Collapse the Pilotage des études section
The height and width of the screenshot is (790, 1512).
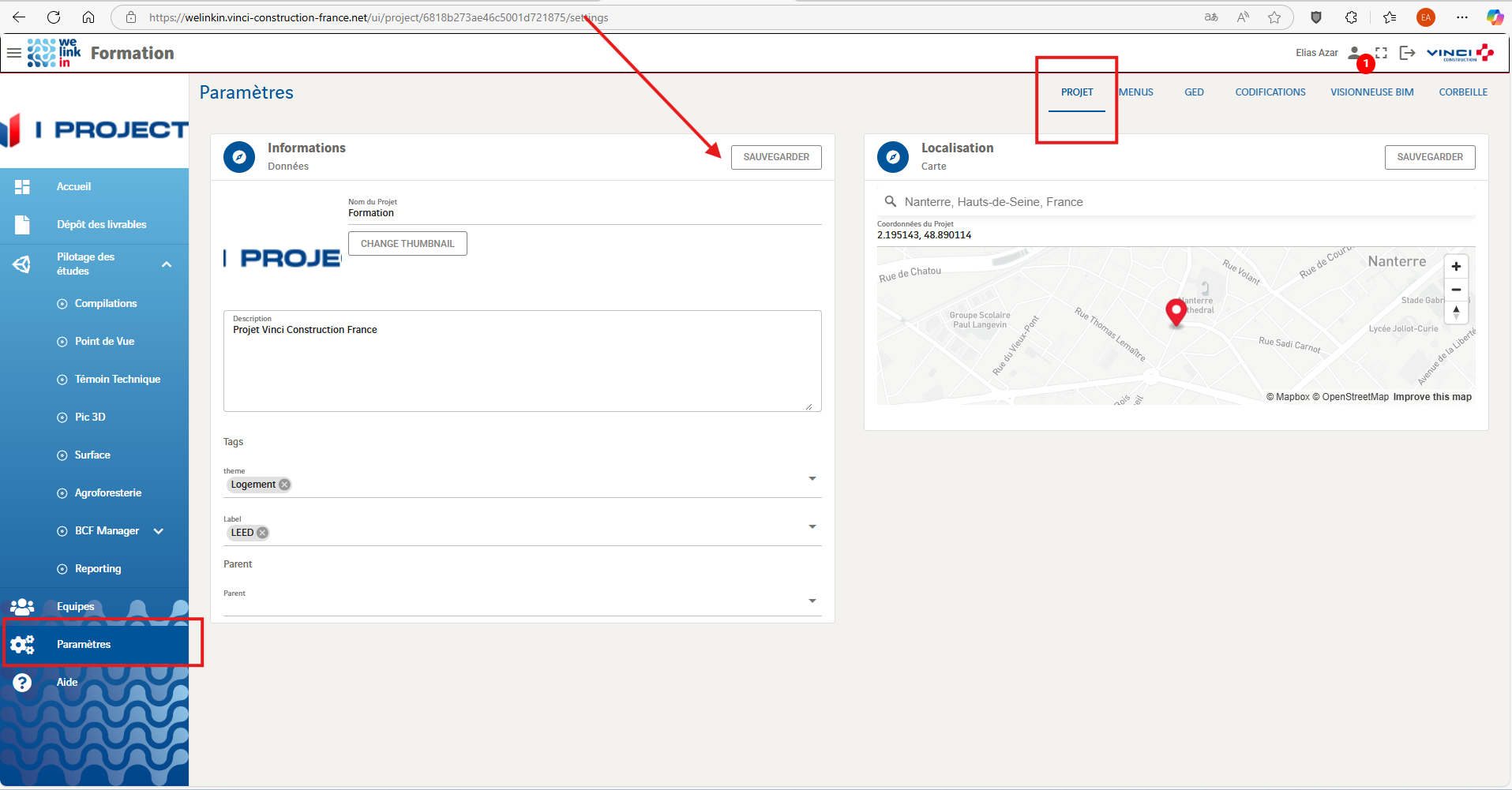tap(167, 264)
